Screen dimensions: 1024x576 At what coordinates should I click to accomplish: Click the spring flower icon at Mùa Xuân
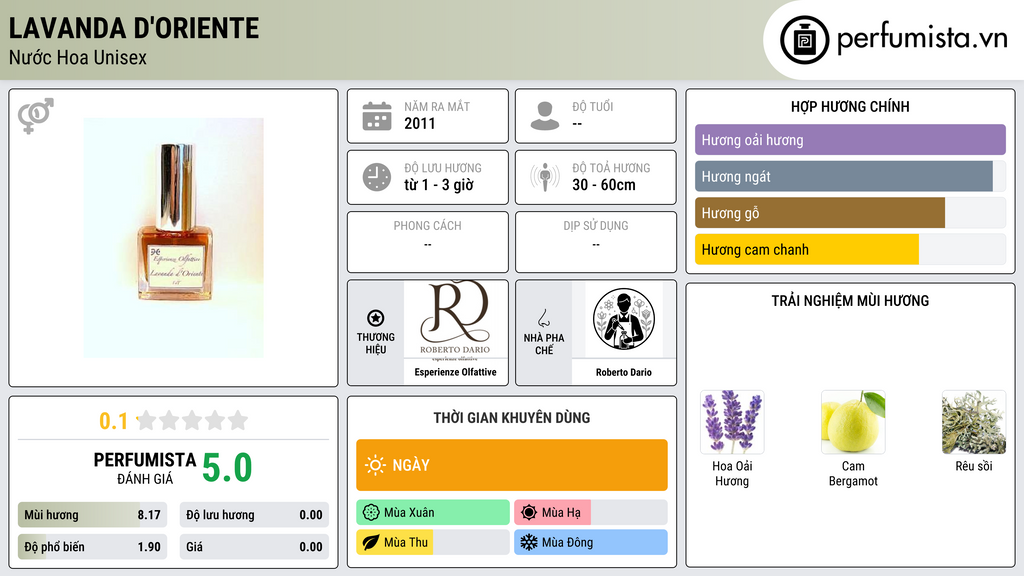pos(371,513)
